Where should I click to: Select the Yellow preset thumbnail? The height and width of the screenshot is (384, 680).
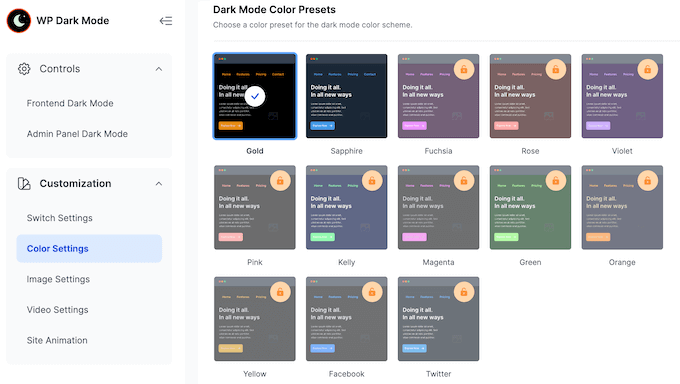coord(255,319)
